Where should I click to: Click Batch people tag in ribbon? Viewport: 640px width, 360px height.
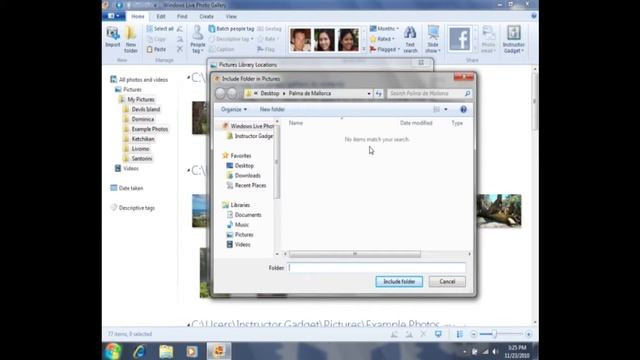click(x=231, y=29)
